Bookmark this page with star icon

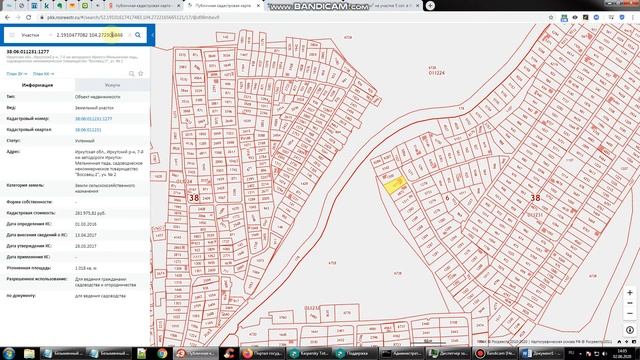pos(551,18)
